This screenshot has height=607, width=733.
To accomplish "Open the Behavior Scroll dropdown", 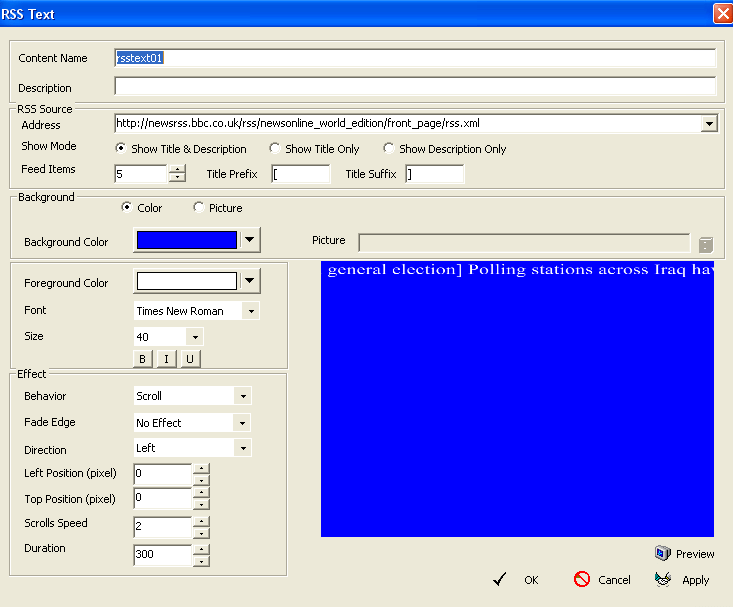I will (x=242, y=396).
